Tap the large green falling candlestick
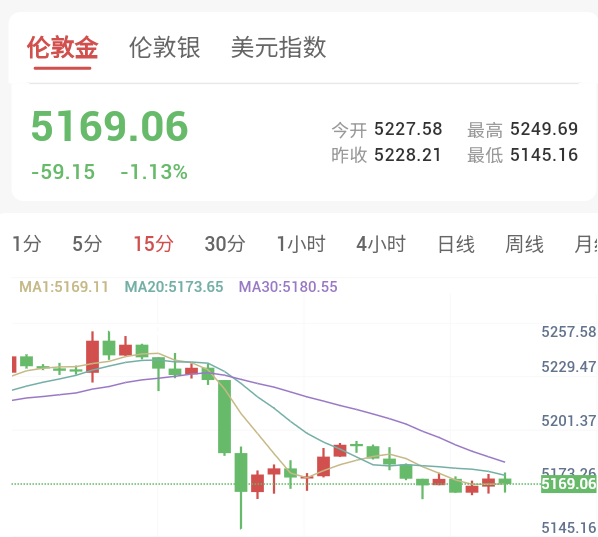Image resolution: width=598 pixels, height=537 pixels. coord(224,416)
